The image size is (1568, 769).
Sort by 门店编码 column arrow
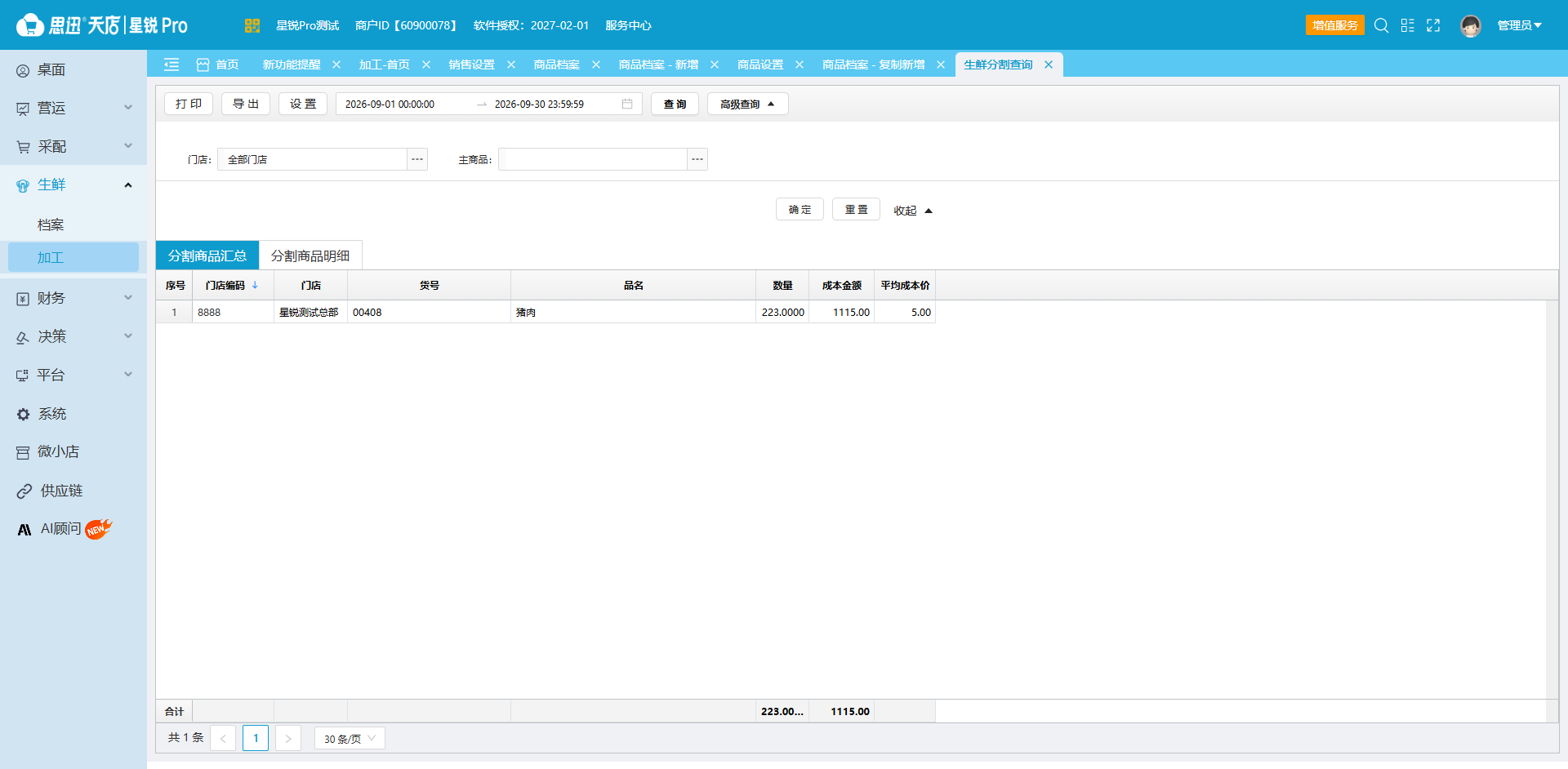[255, 285]
